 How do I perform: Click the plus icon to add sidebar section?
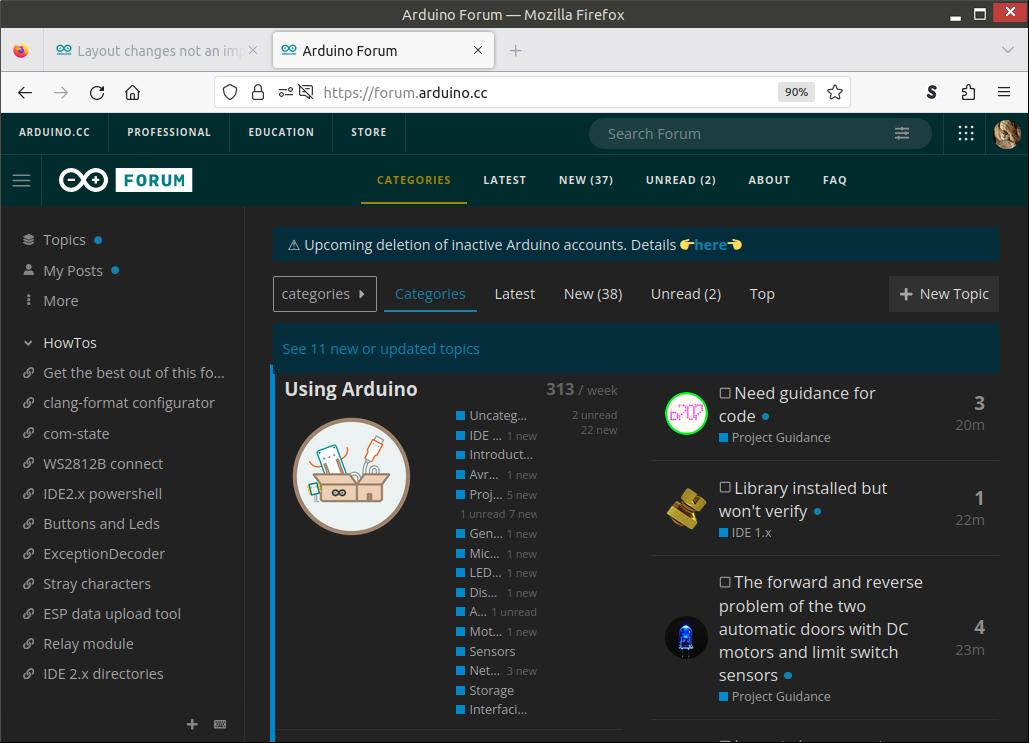click(x=191, y=724)
